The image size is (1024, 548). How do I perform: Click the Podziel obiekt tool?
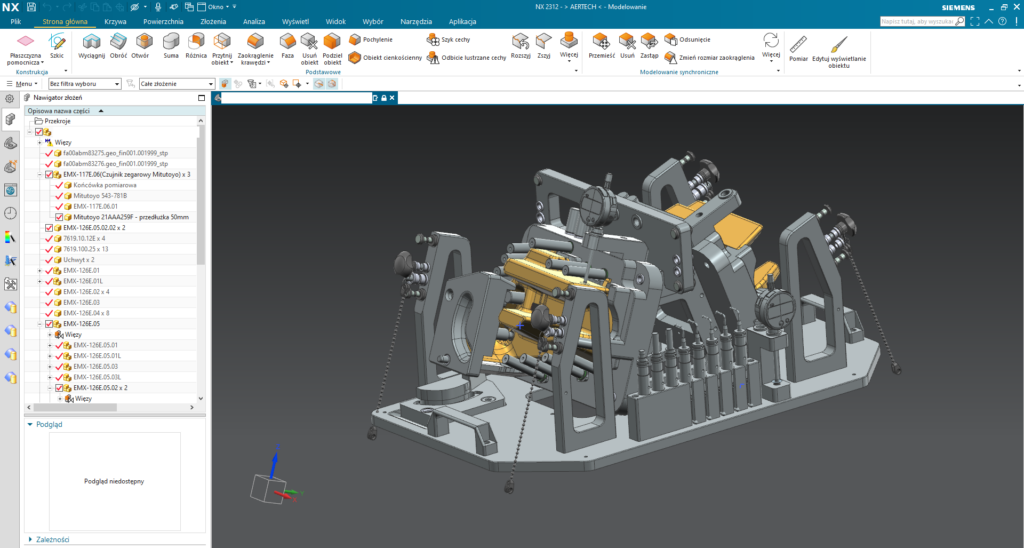pos(332,49)
